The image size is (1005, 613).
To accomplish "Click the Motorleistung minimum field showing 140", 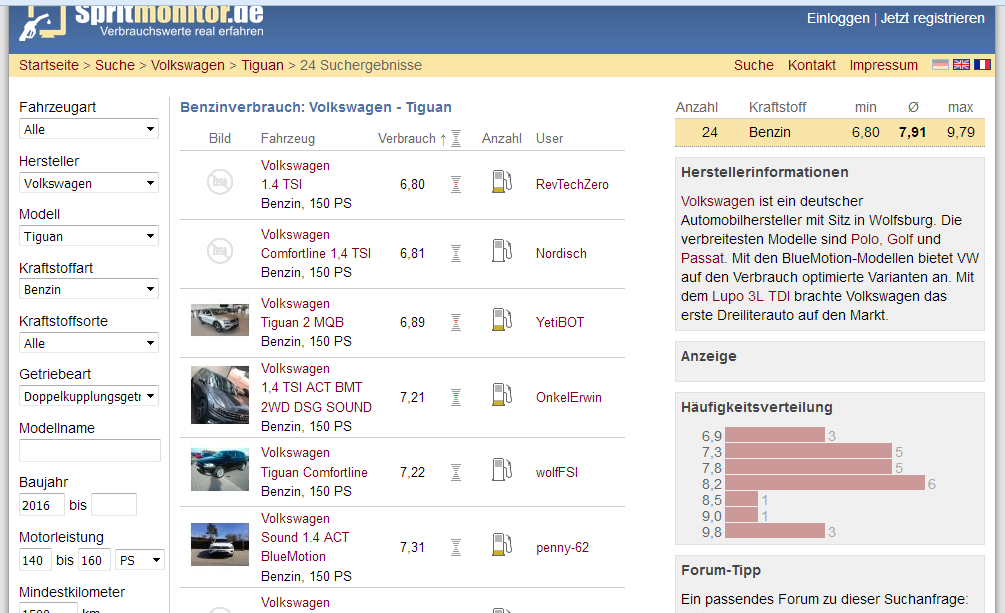I will (x=35, y=560).
